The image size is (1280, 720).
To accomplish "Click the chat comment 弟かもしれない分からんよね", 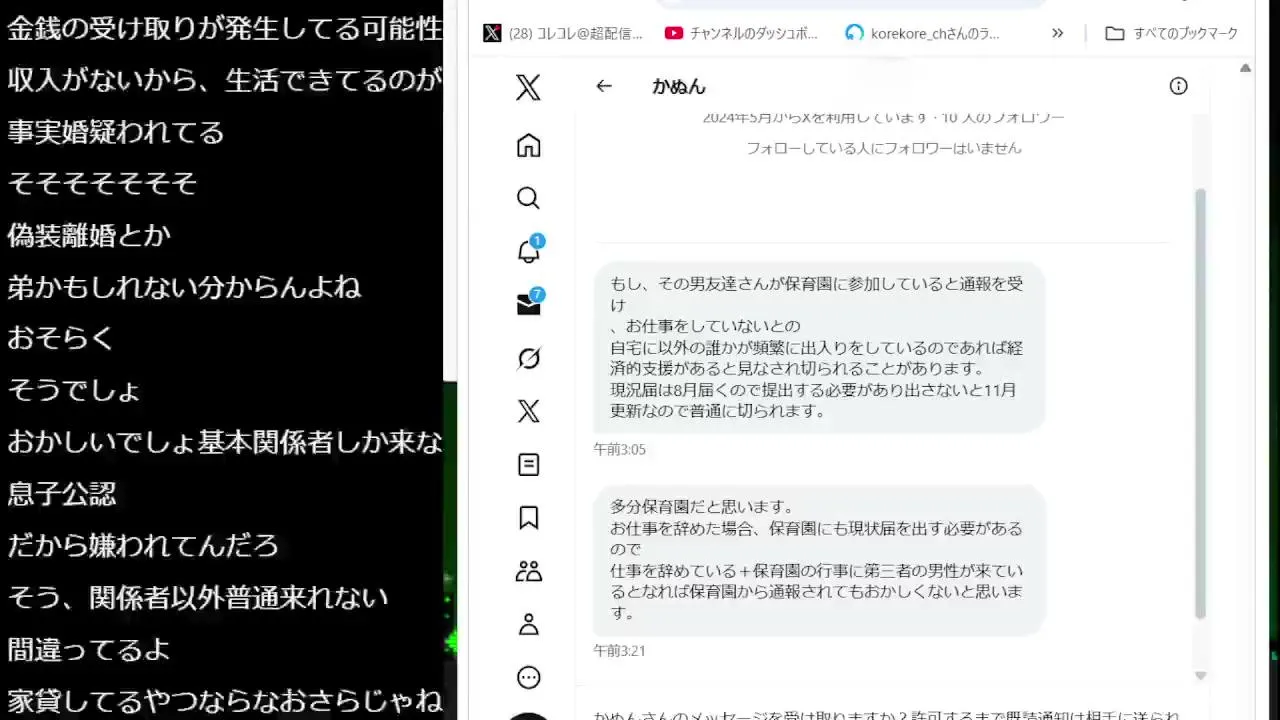I will pyautogui.click(x=184, y=287).
